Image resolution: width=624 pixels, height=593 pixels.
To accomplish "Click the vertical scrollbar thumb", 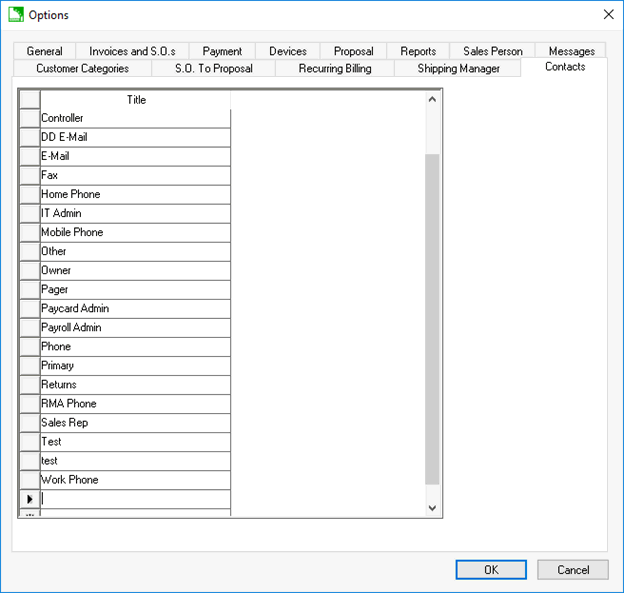I will pos(432,320).
